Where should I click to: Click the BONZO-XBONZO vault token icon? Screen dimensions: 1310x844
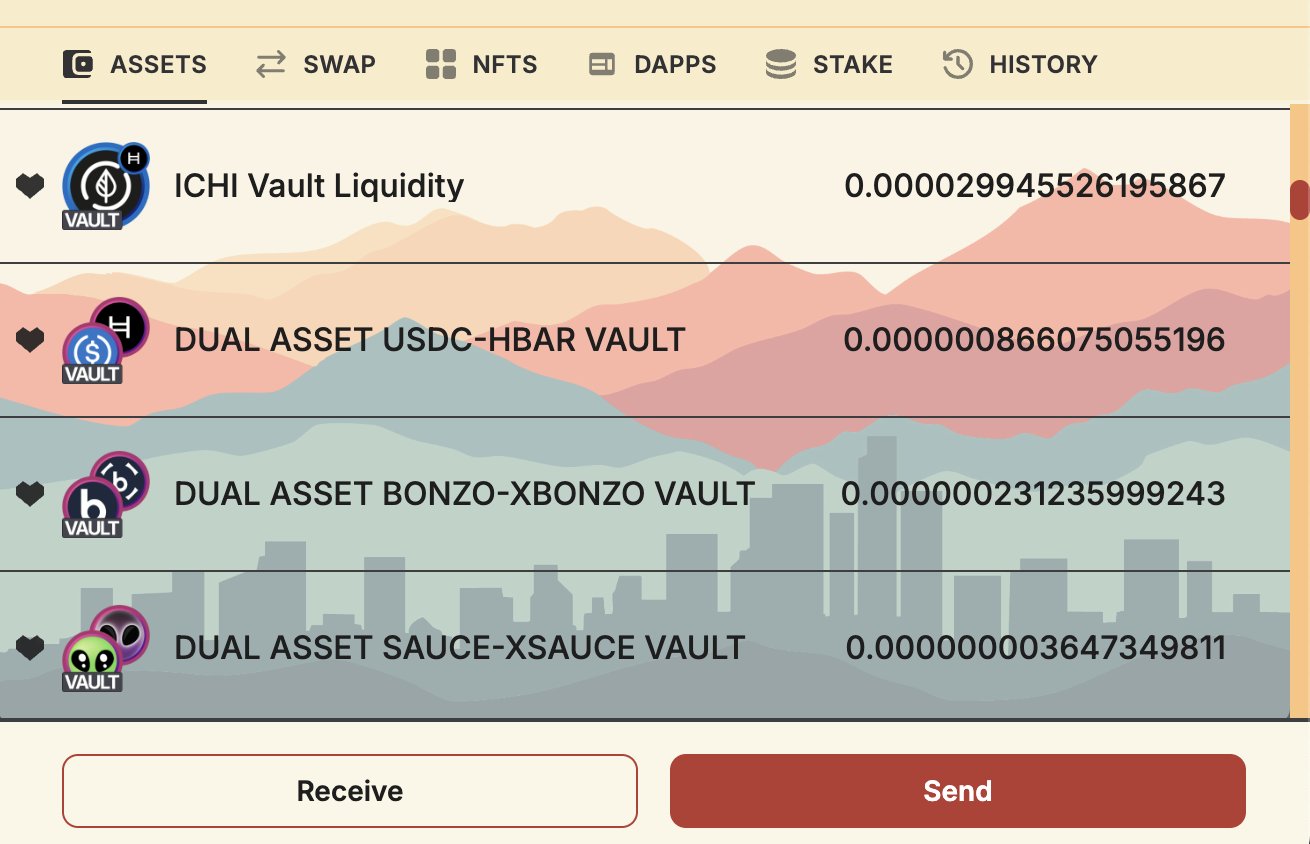click(x=104, y=495)
